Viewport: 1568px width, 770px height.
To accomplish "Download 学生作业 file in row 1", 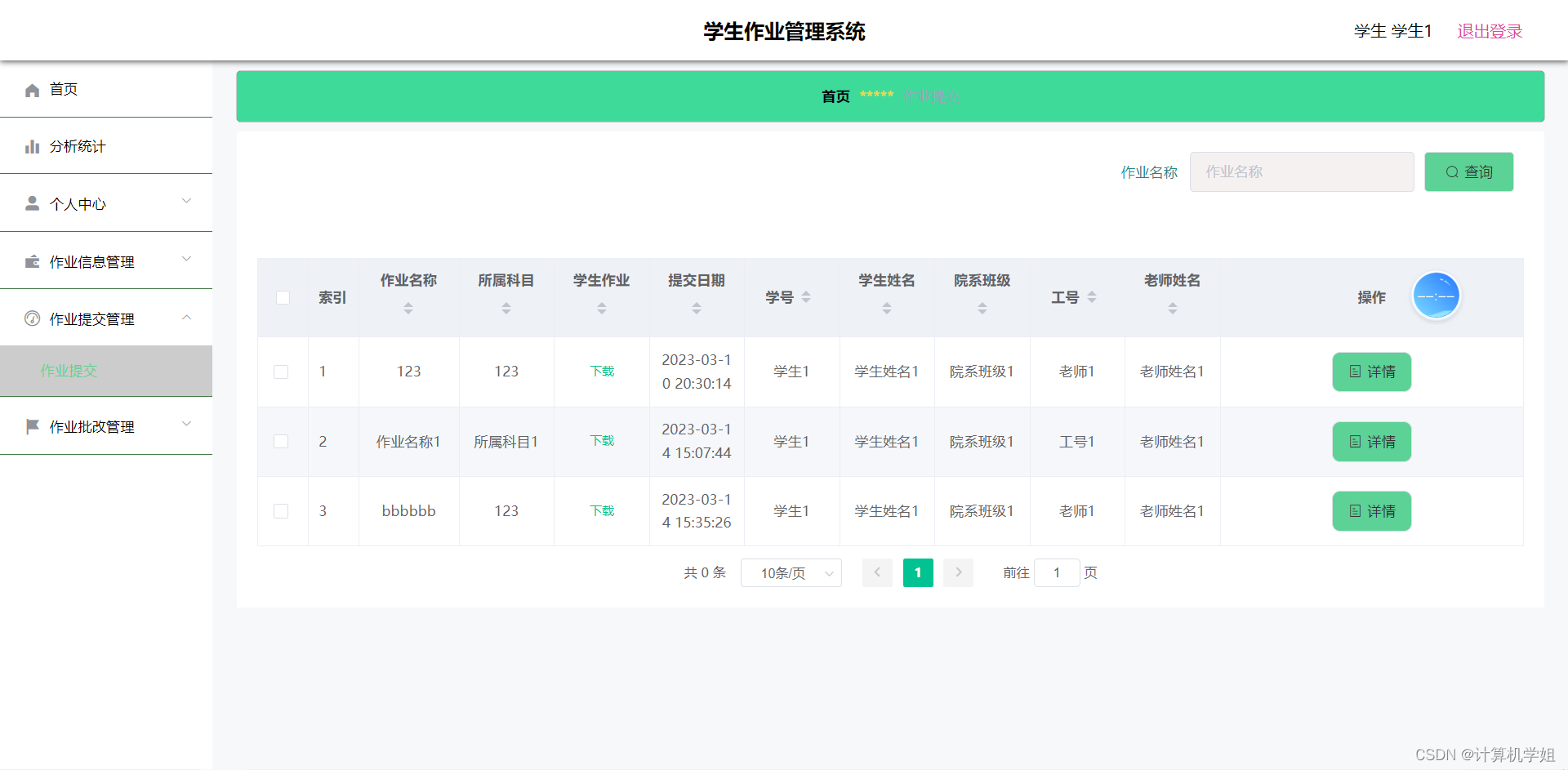I will click(x=602, y=372).
